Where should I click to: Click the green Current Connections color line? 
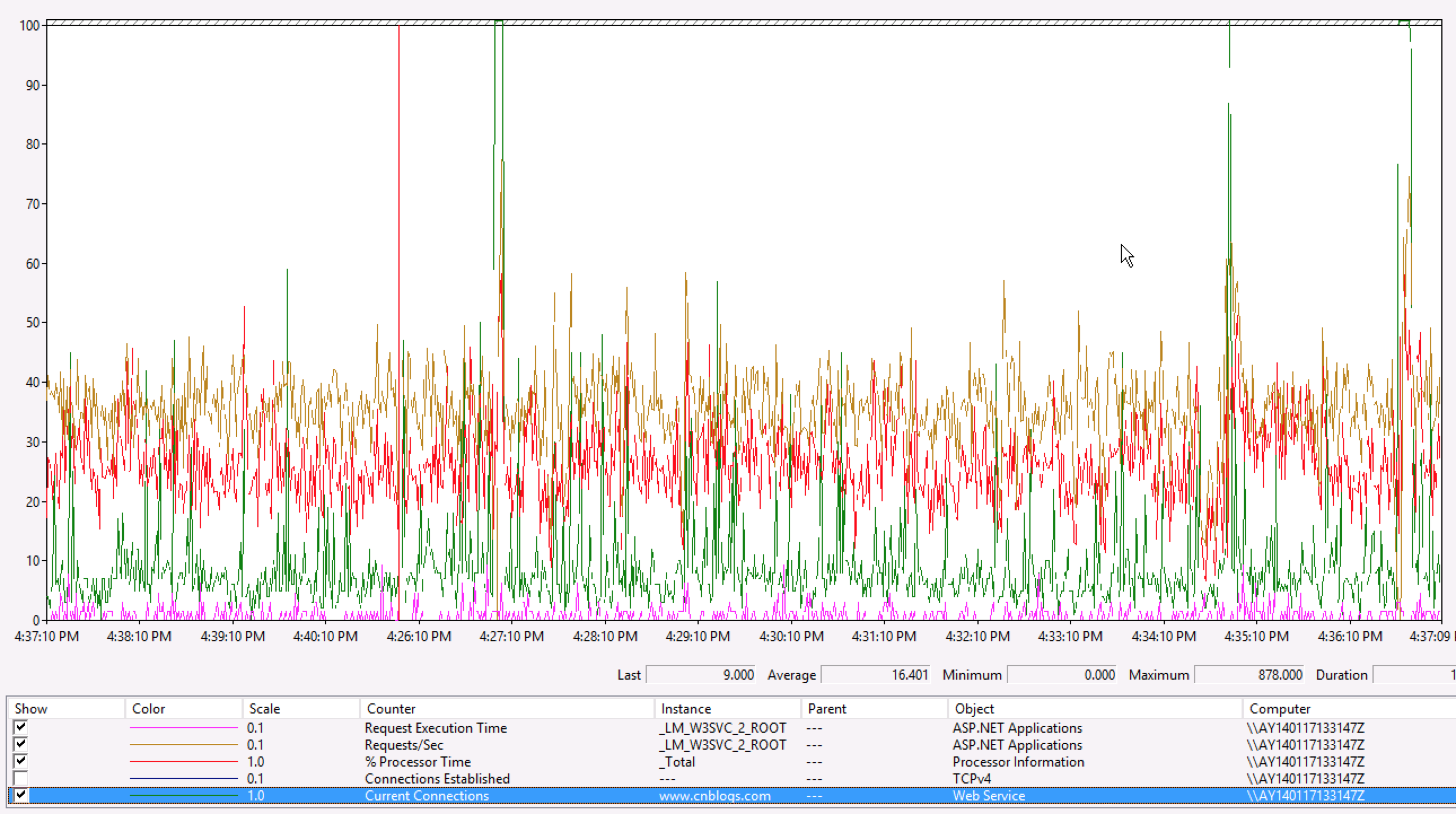tap(184, 795)
